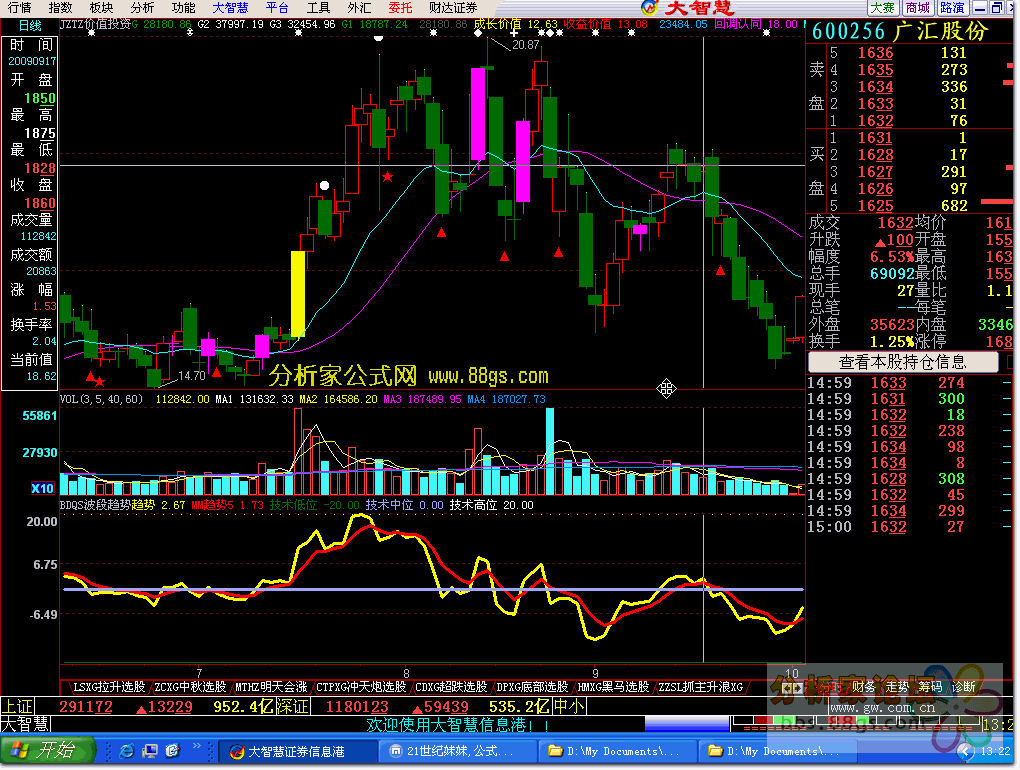Click the Show Desktop quick launch icon
Viewport: 1020px width, 770px height.
click(150, 751)
